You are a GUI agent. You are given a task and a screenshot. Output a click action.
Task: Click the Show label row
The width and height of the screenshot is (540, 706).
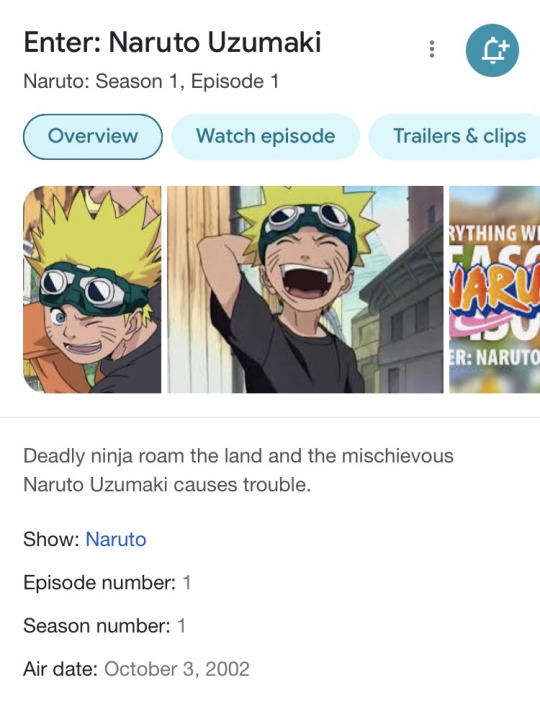pos(85,539)
